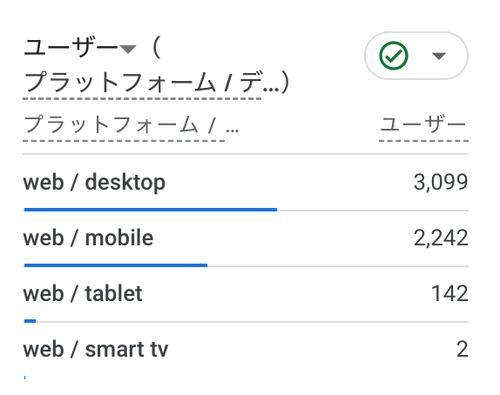Viewport: 500px width, 395px height.
Task: Click the short blue bar under web / tablet
Action: tap(30, 321)
